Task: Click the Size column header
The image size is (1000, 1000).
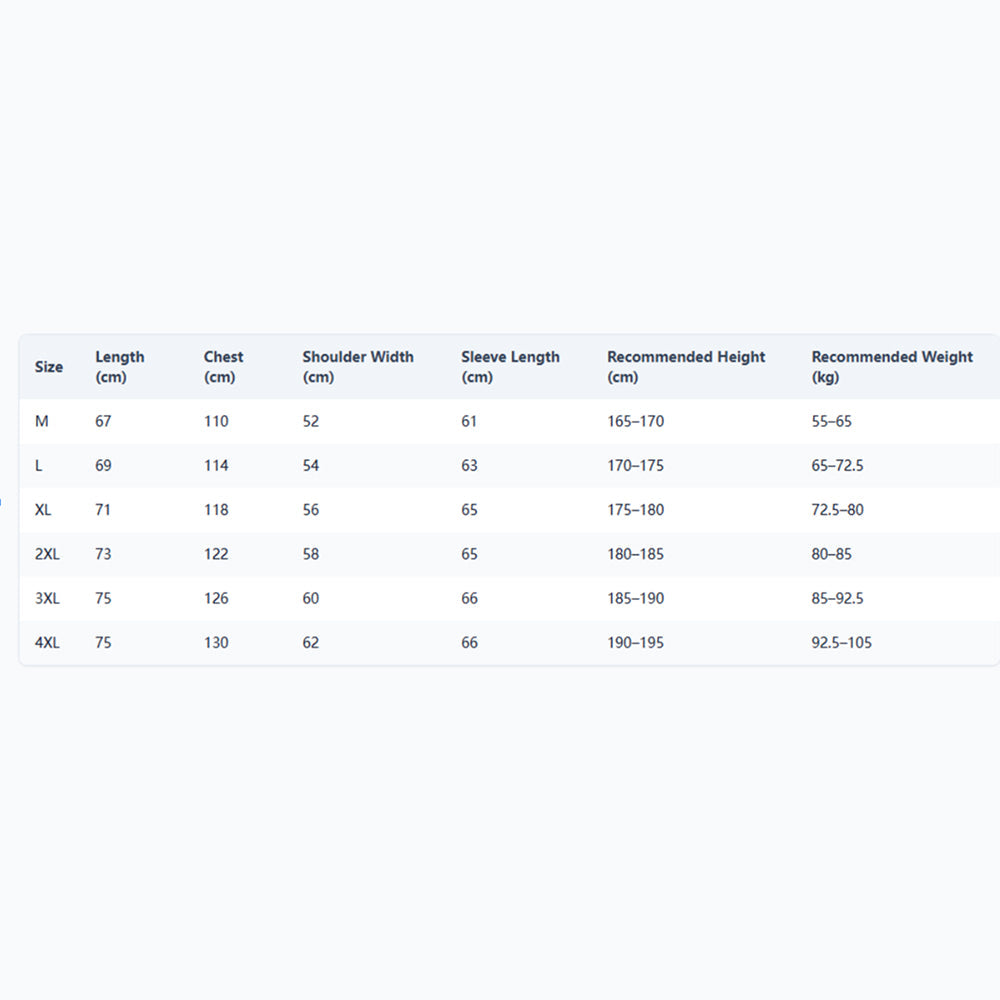Action: click(49, 367)
